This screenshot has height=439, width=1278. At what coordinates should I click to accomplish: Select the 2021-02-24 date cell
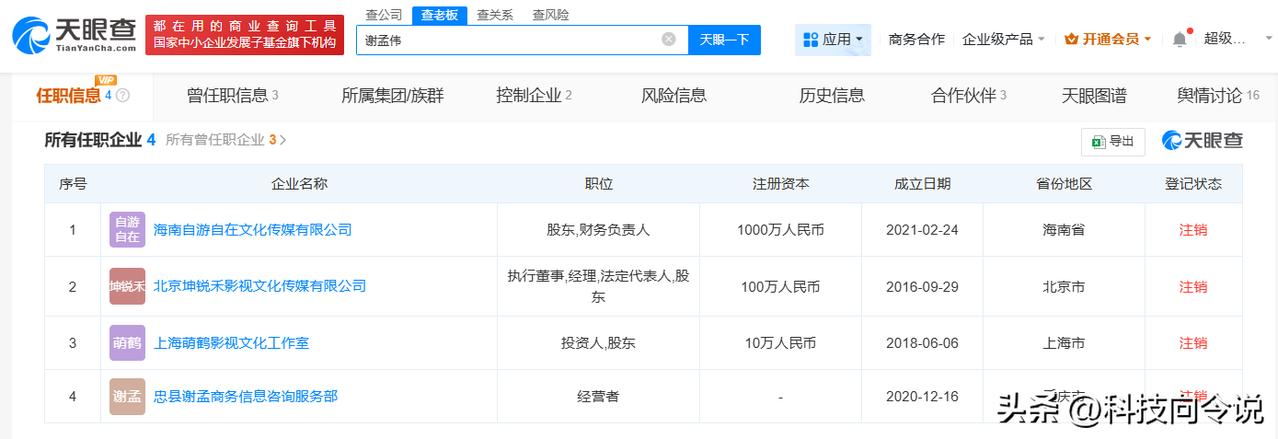(x=922, y=230)
